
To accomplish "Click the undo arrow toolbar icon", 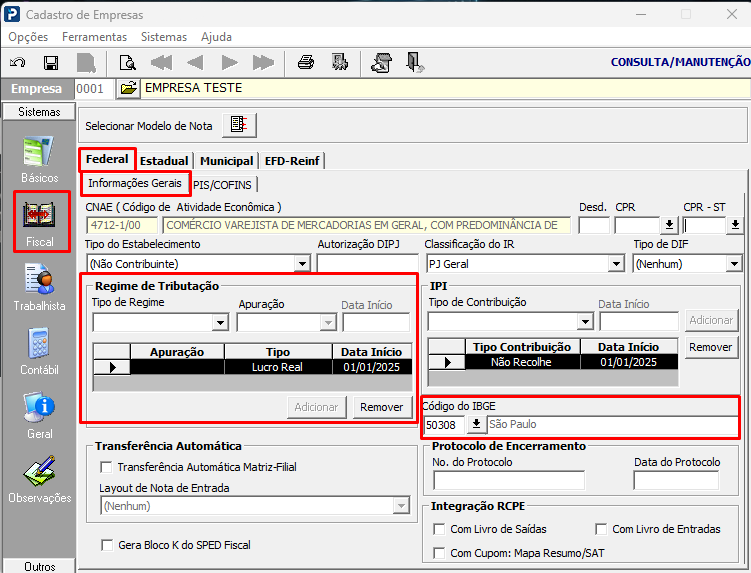I will click(18, 63).
